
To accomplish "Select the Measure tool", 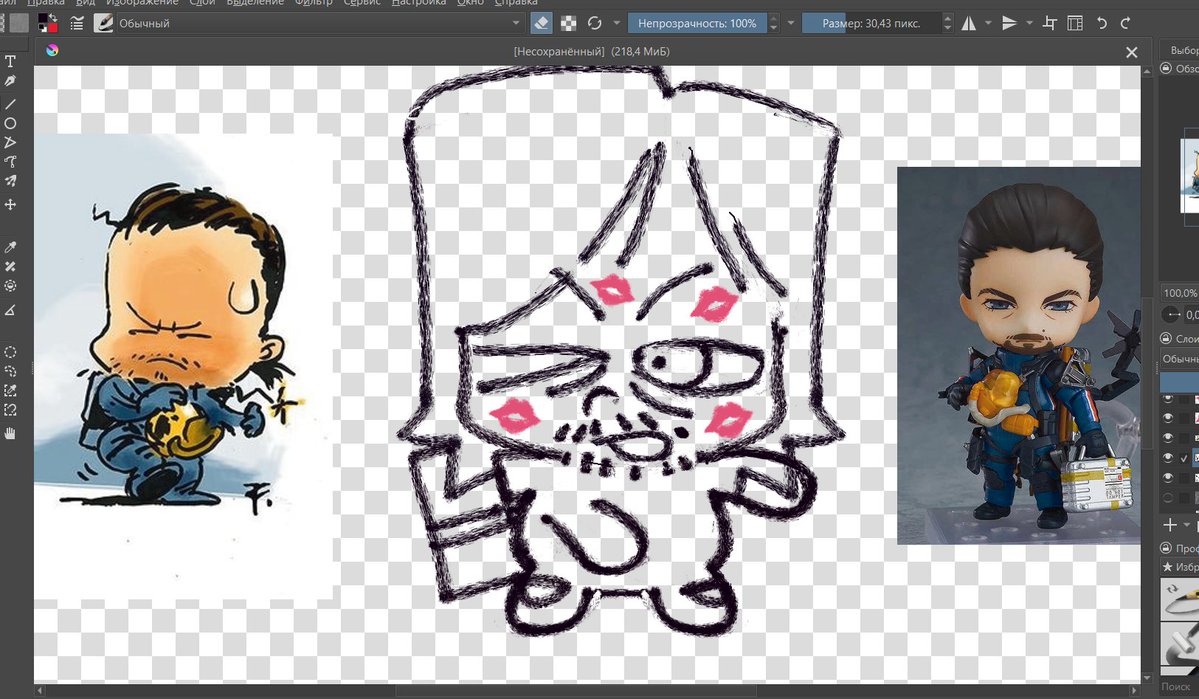I will point(11,310).
